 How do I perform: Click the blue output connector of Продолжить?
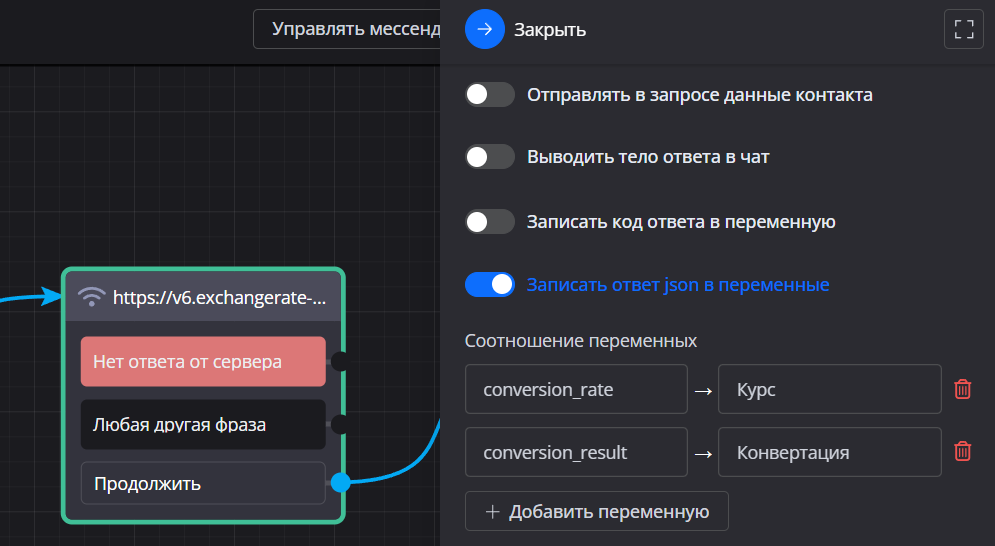340,483
